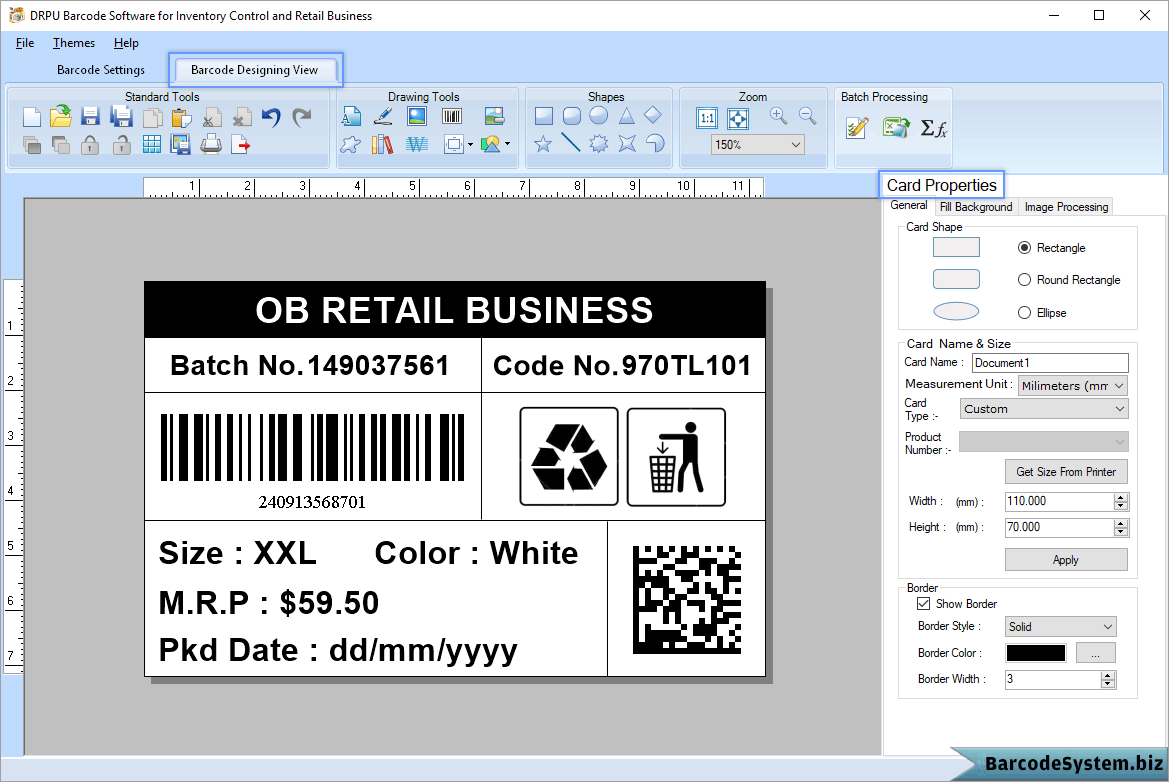Switch to Barcode Settings tab
Viewport: 1169px width, 782px height.
[x=101, y=69]
